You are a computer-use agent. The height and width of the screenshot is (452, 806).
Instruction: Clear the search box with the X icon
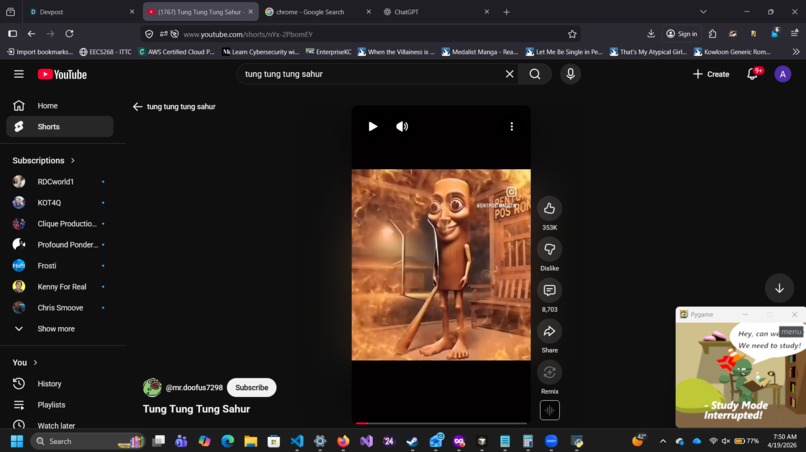coord(509,74)
